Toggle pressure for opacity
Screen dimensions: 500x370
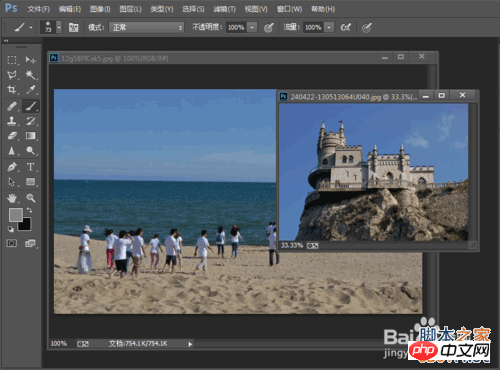coord(269,27)
